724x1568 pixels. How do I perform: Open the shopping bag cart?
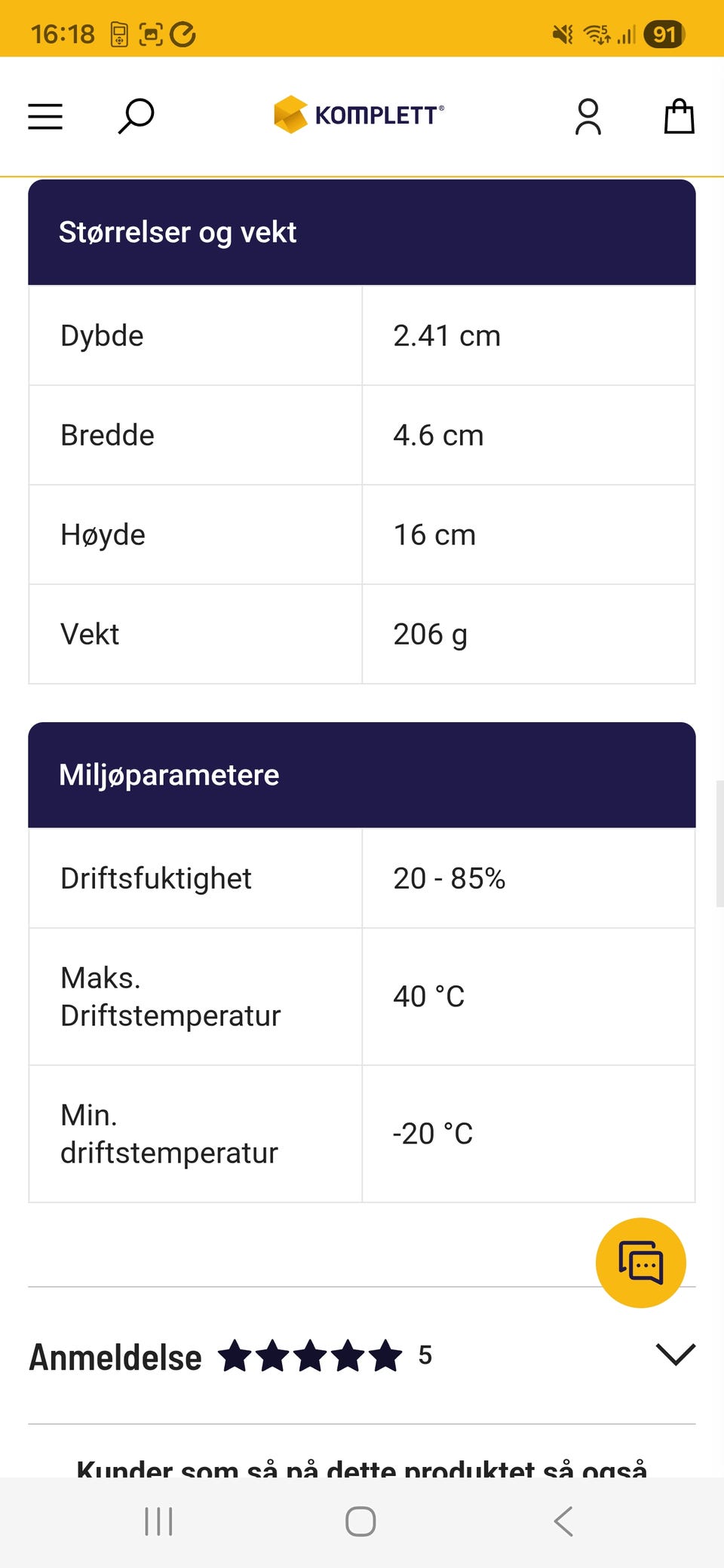point(678,117)
